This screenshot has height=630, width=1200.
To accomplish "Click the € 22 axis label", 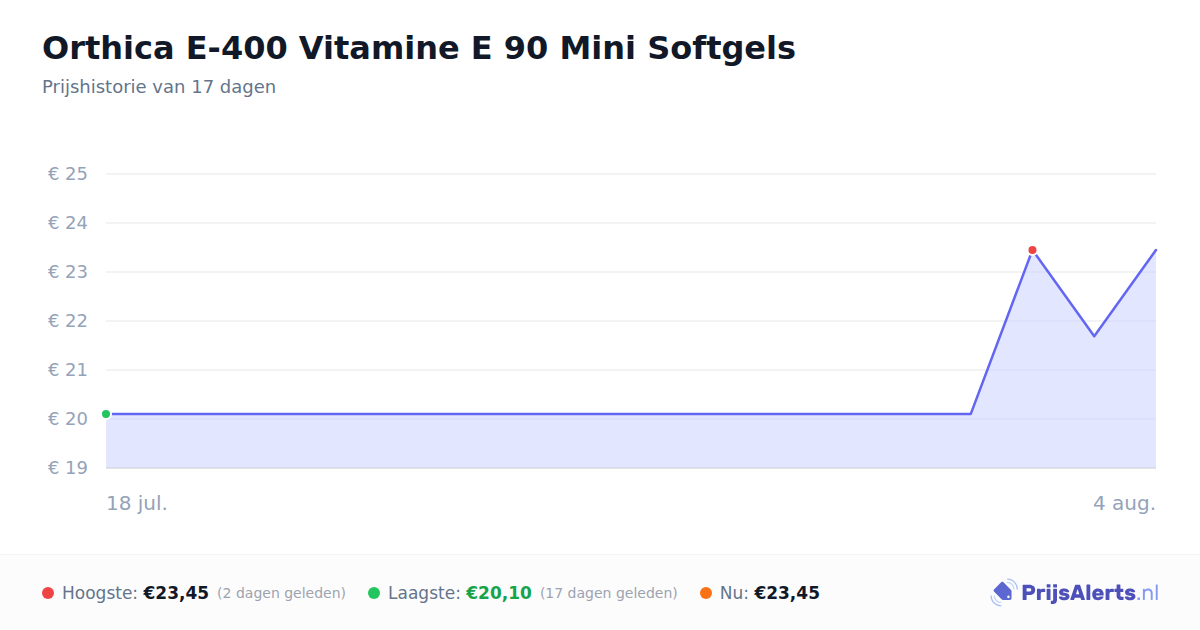I will coord(68,321).
